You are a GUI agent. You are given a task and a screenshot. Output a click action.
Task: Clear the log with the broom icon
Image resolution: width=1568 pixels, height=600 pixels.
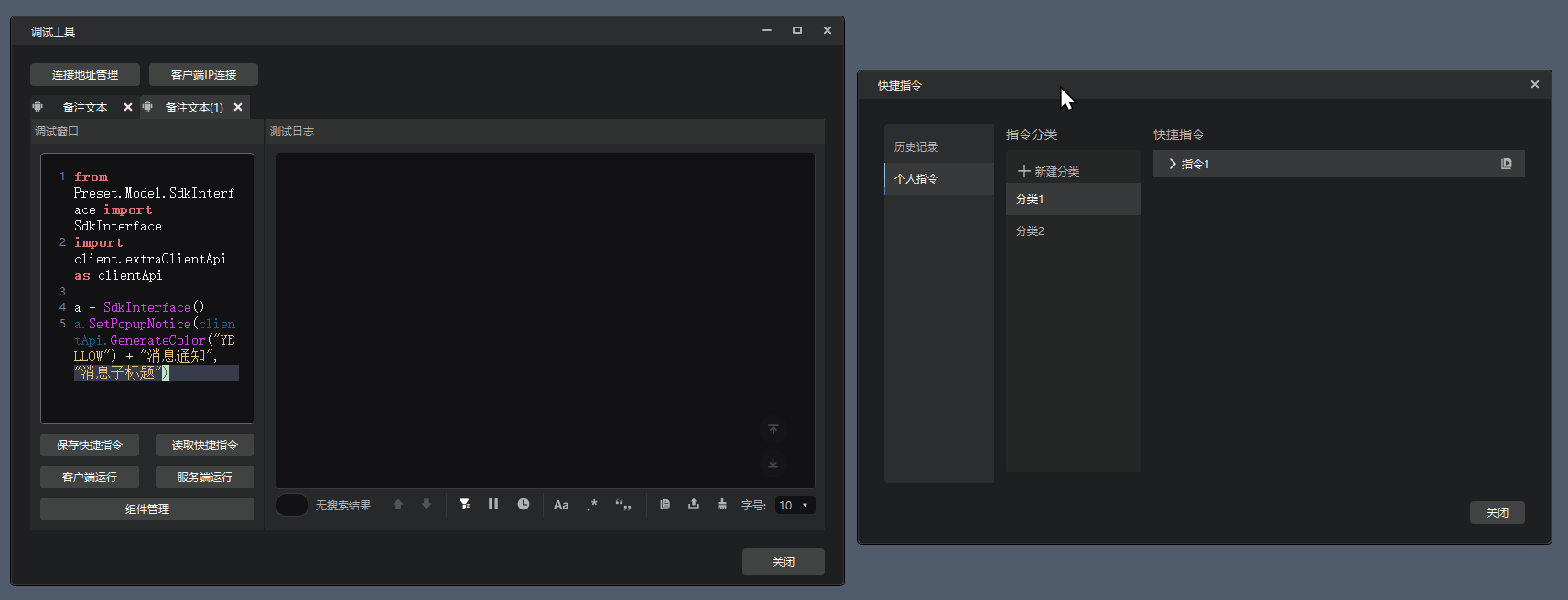coord(722,504)
